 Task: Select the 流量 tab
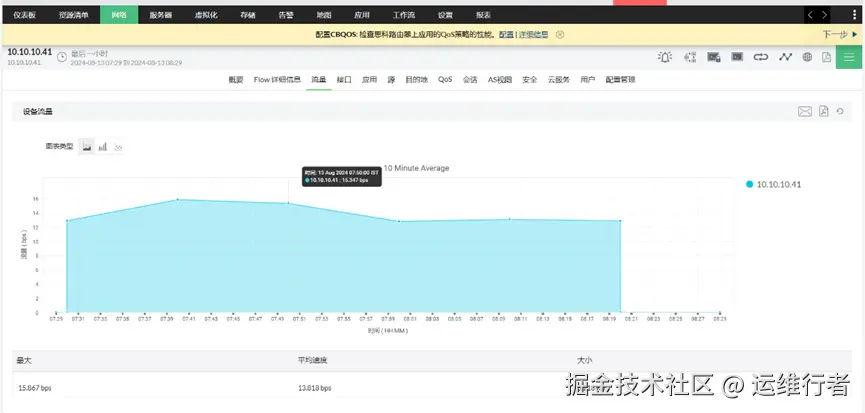click(x=318, y=79)
